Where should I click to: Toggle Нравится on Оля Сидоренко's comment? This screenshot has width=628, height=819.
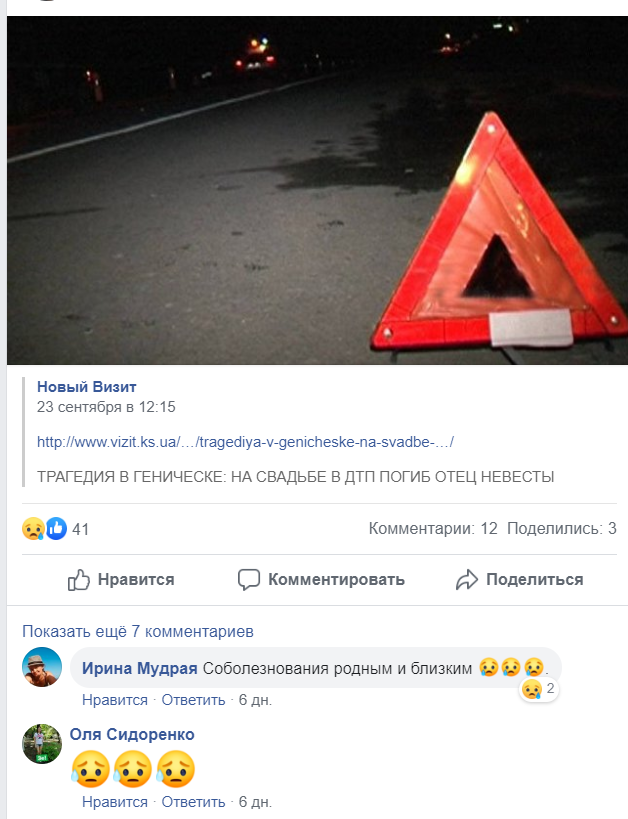(x=115, y=802)
